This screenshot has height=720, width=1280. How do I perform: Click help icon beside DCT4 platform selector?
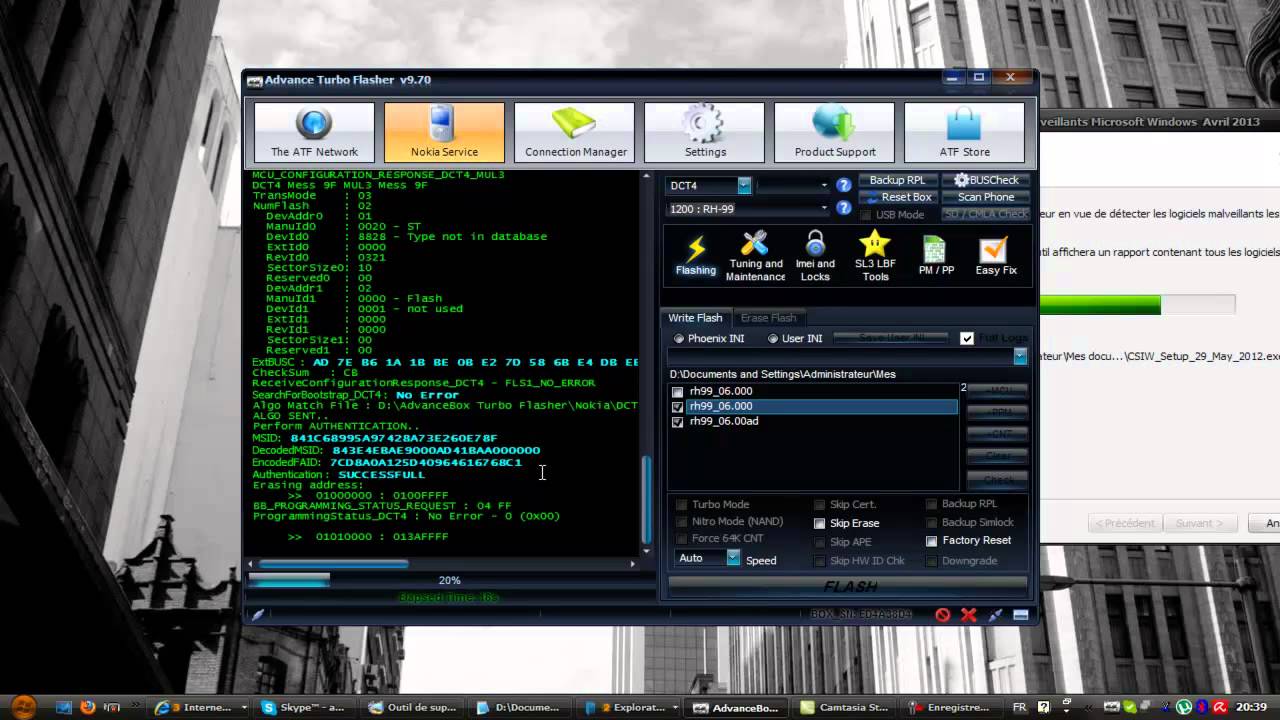(843, 185)
